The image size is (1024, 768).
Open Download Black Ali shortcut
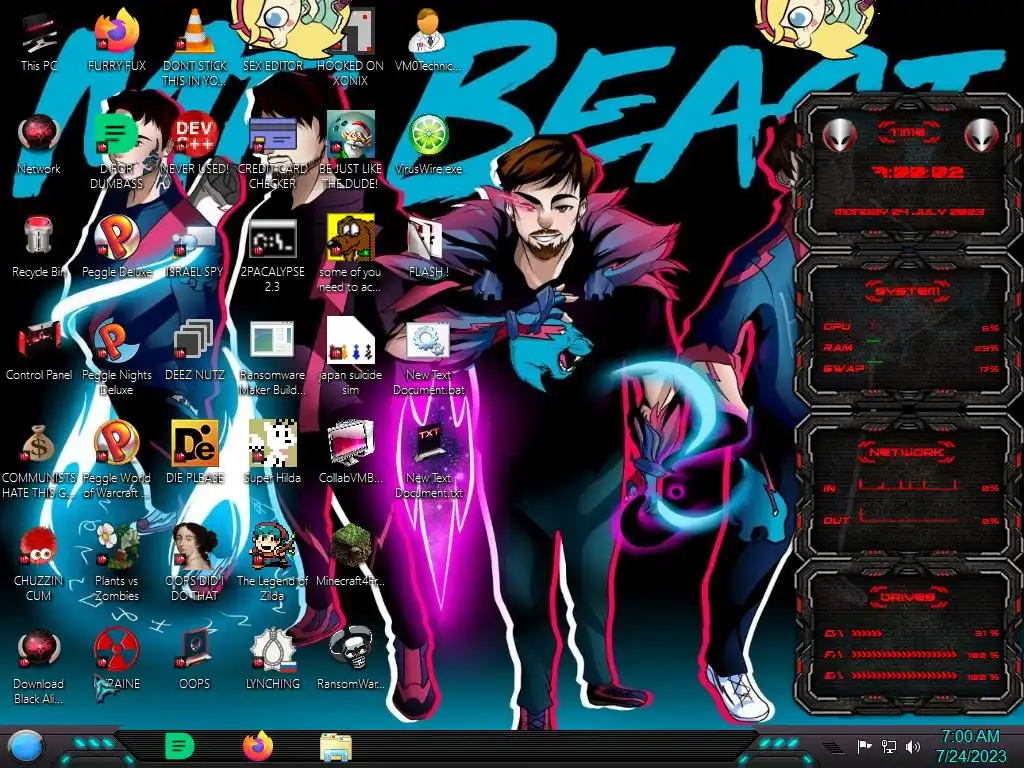coord(39,667)
